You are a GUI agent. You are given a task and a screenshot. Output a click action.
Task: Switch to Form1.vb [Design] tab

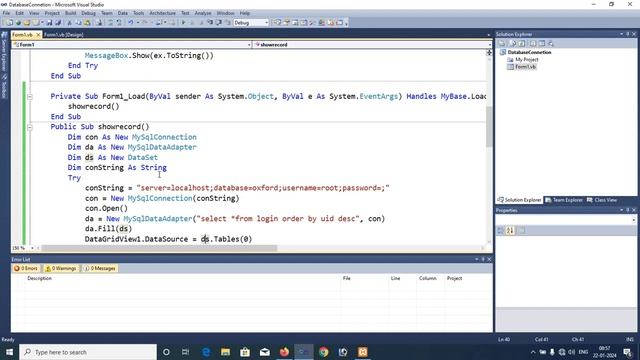(x=64, y=35)
